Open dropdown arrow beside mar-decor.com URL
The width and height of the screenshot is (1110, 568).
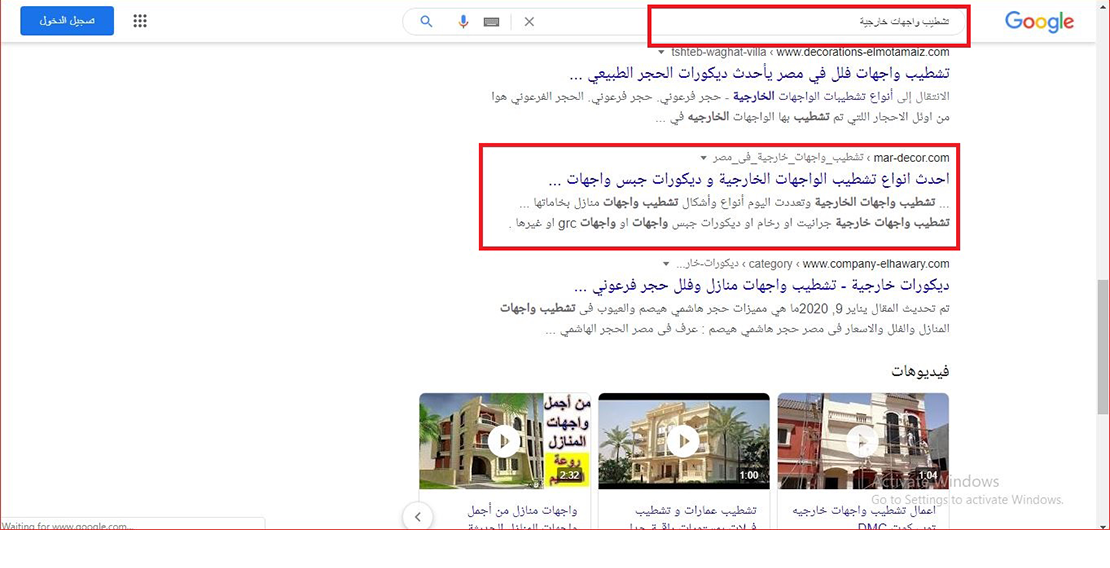[x=703, y=157]
